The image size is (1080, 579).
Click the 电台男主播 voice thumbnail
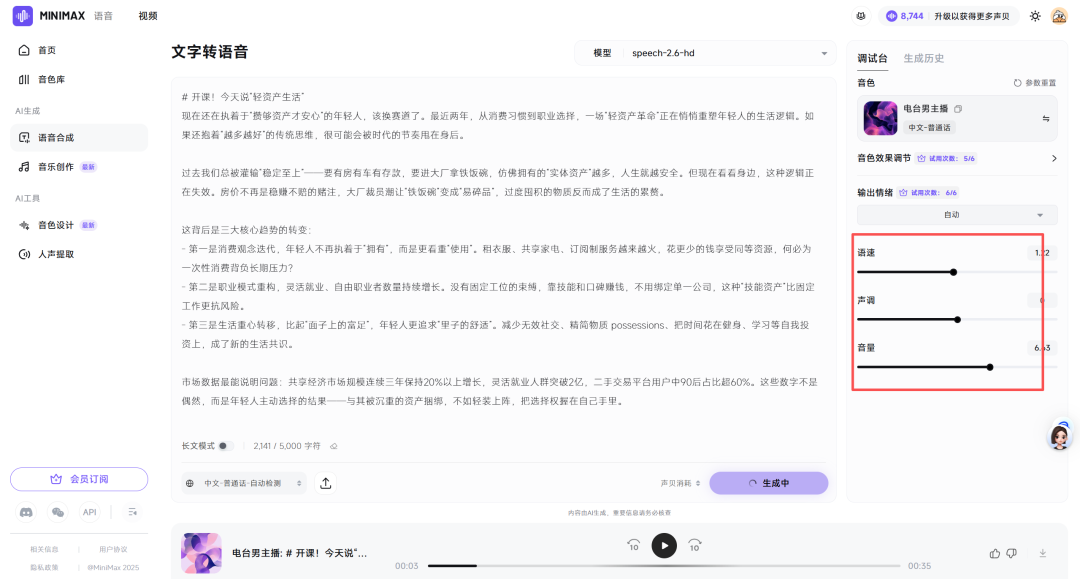point(880,118)
